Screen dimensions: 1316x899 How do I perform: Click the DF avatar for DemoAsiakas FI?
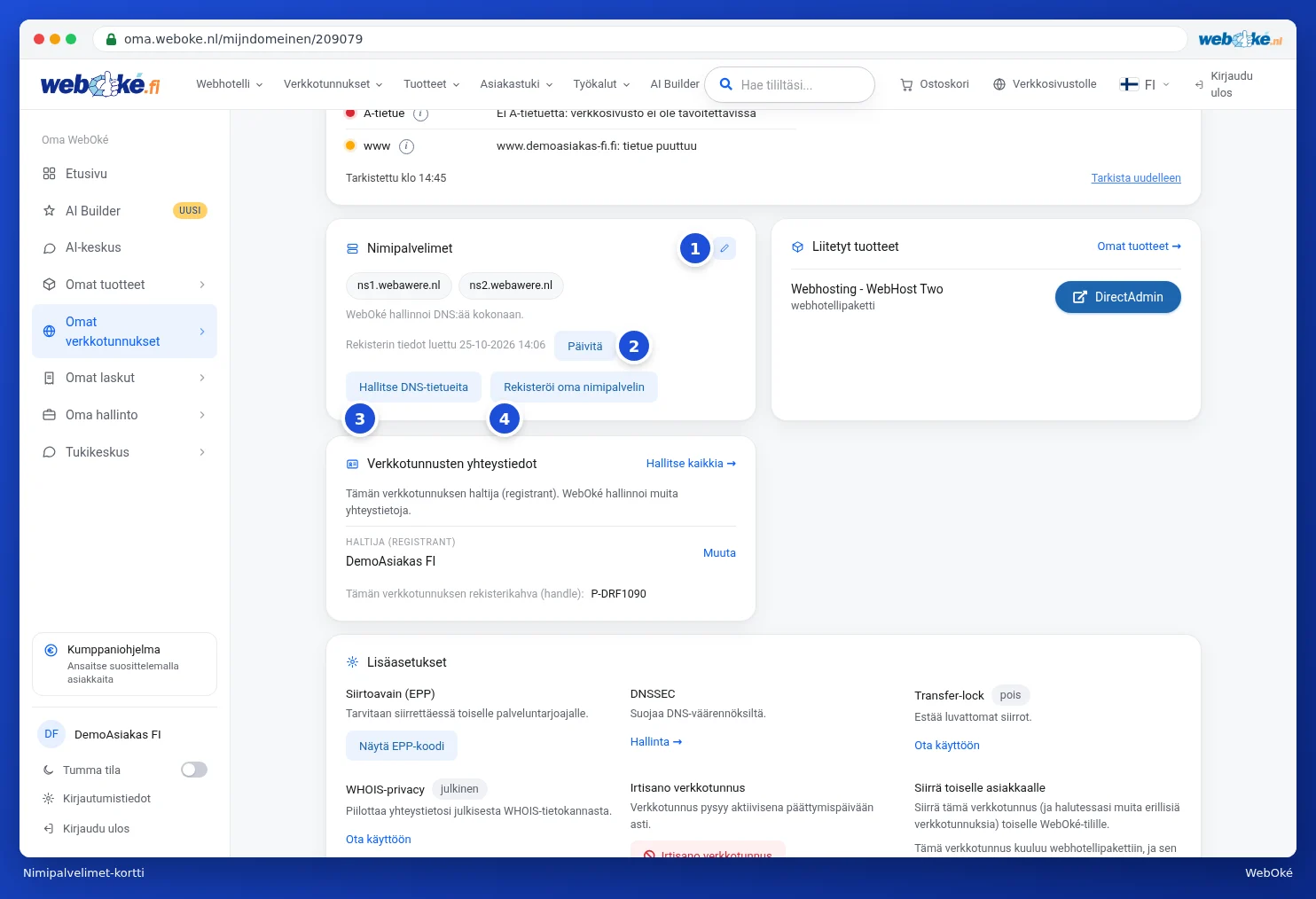[51, 734]
